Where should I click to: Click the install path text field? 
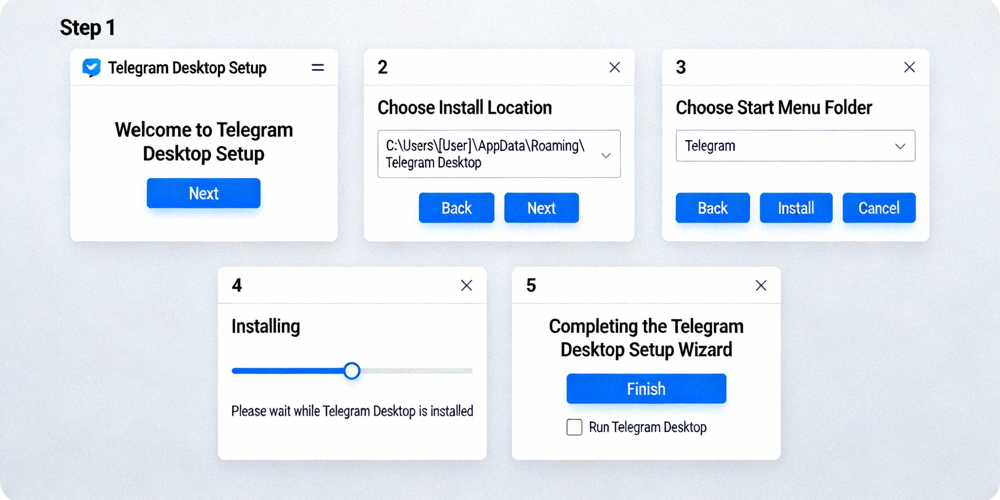click(x=485, y=154)
